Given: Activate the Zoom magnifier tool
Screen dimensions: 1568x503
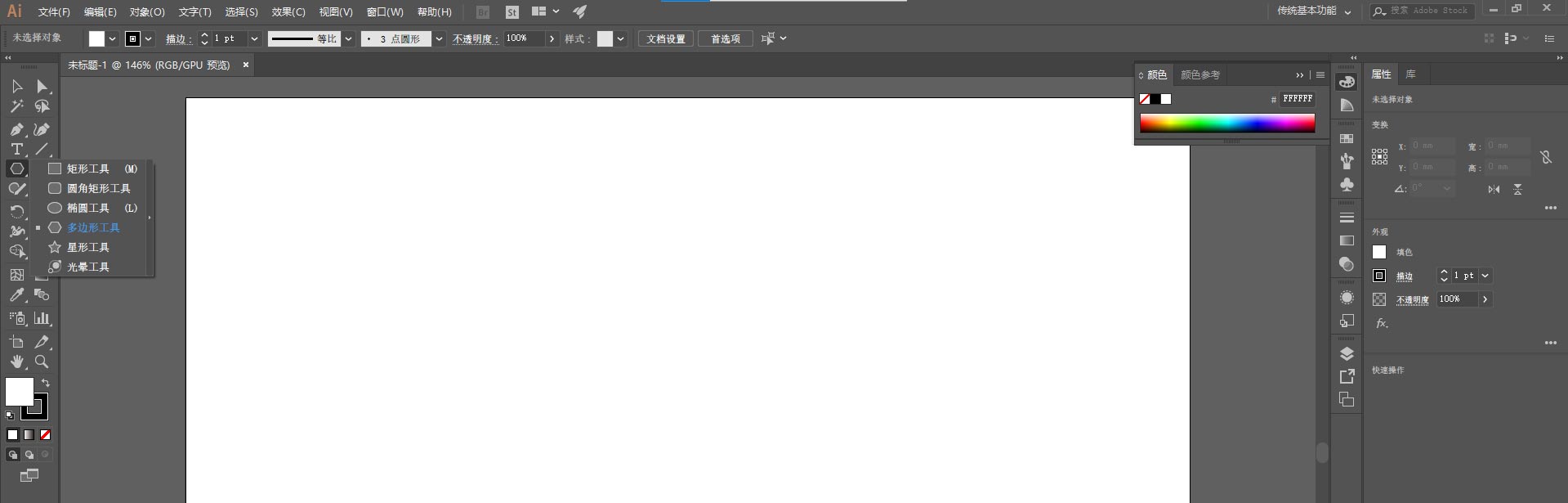Looking at the screenshot, I should point(42,362).
